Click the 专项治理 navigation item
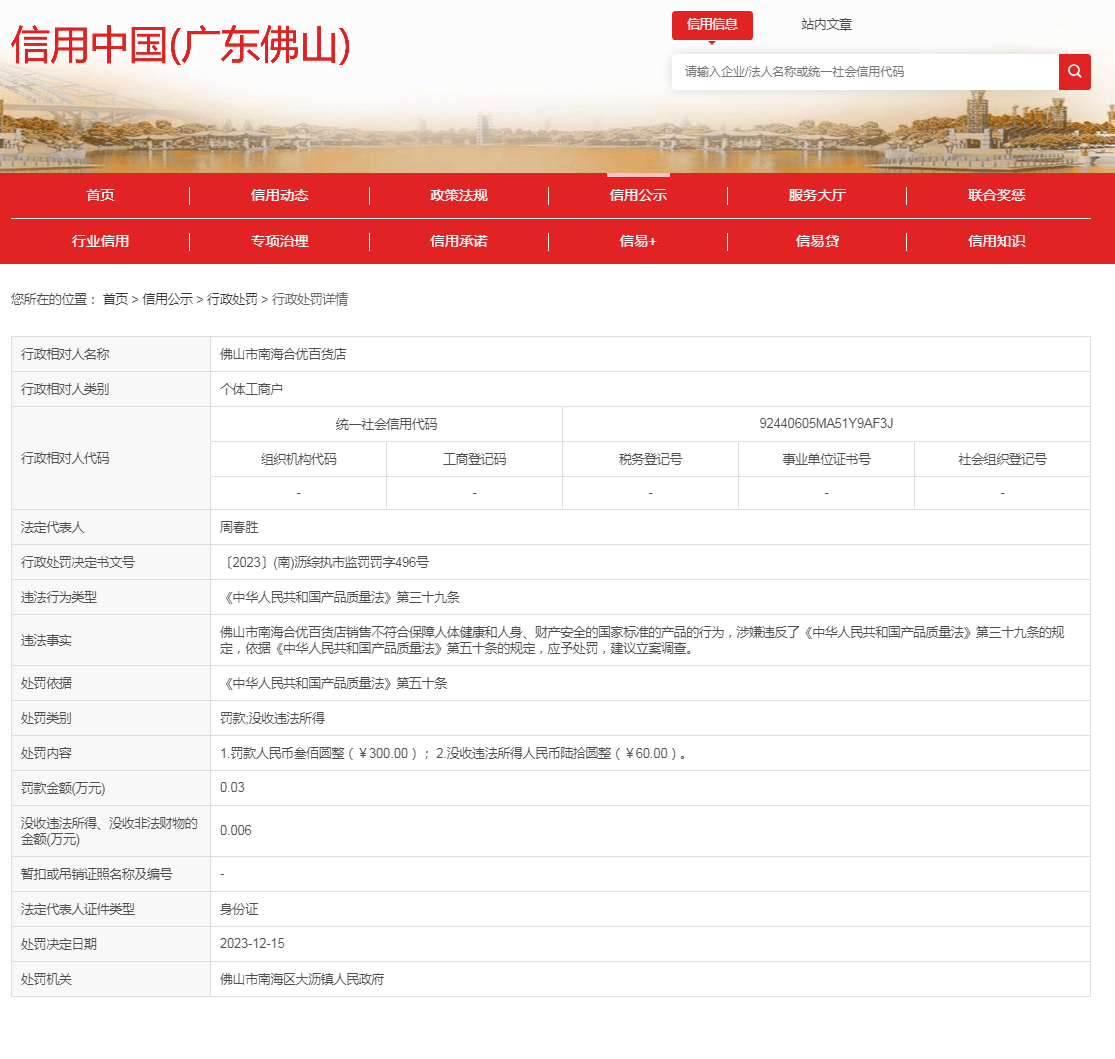 click(279, 241)
